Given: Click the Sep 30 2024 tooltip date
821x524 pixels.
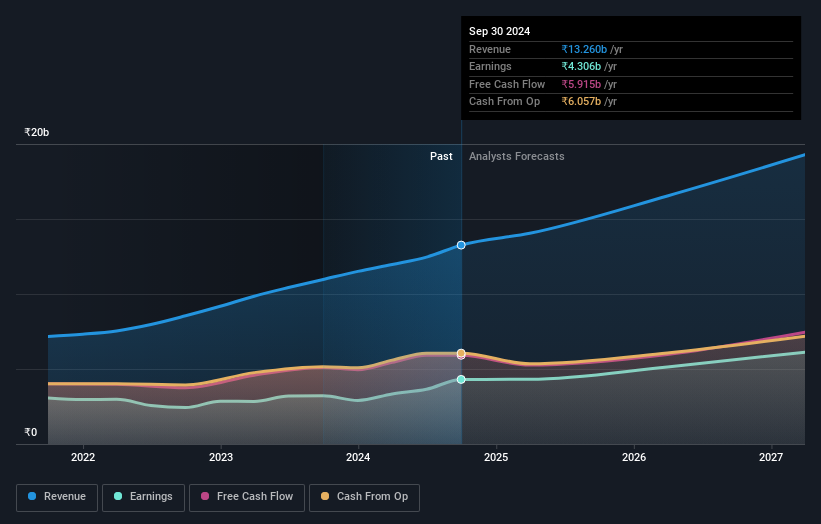Looking at the screenshot, I should tap(500, 31).
